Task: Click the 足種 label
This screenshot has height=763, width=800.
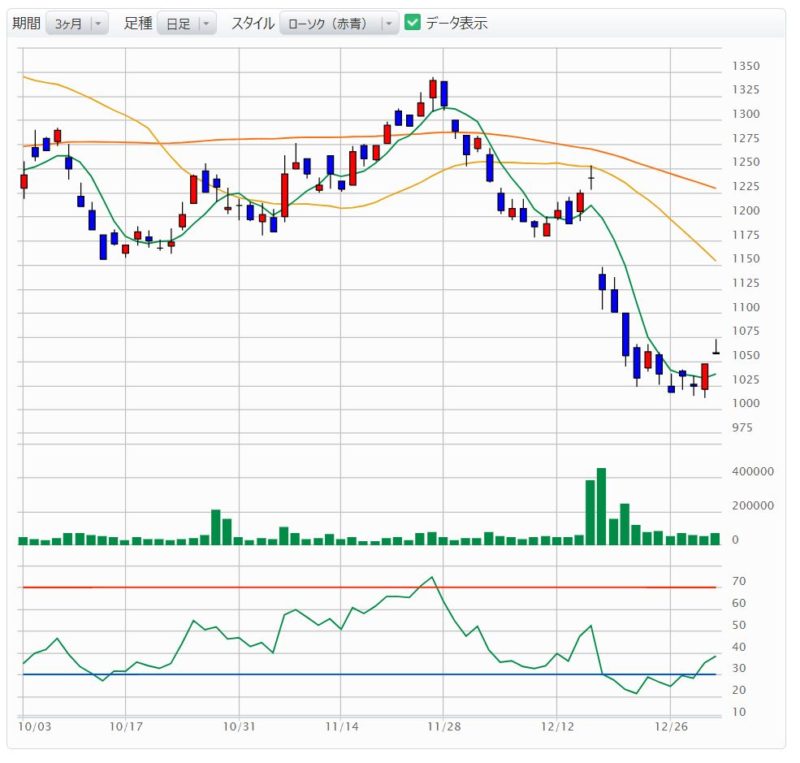Action: coord(138,23)
